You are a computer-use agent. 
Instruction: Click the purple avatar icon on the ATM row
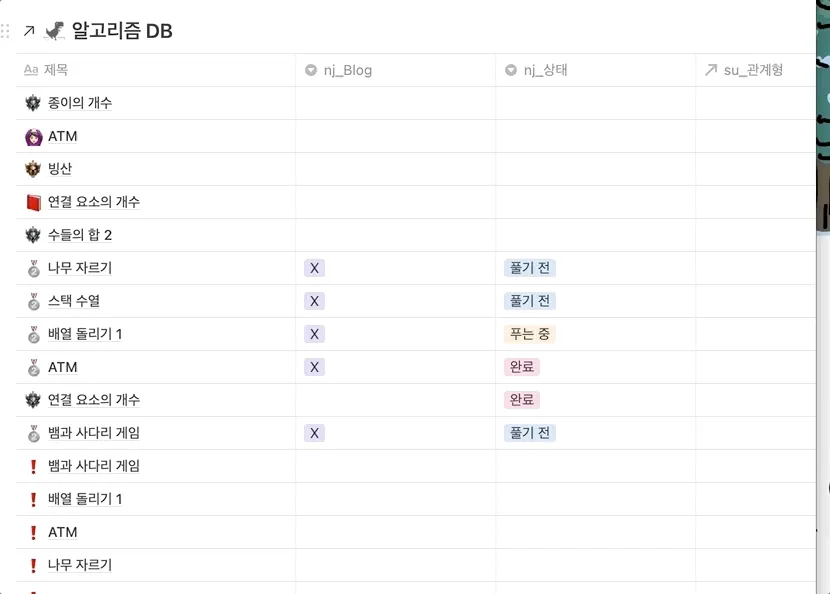point(34,136)
